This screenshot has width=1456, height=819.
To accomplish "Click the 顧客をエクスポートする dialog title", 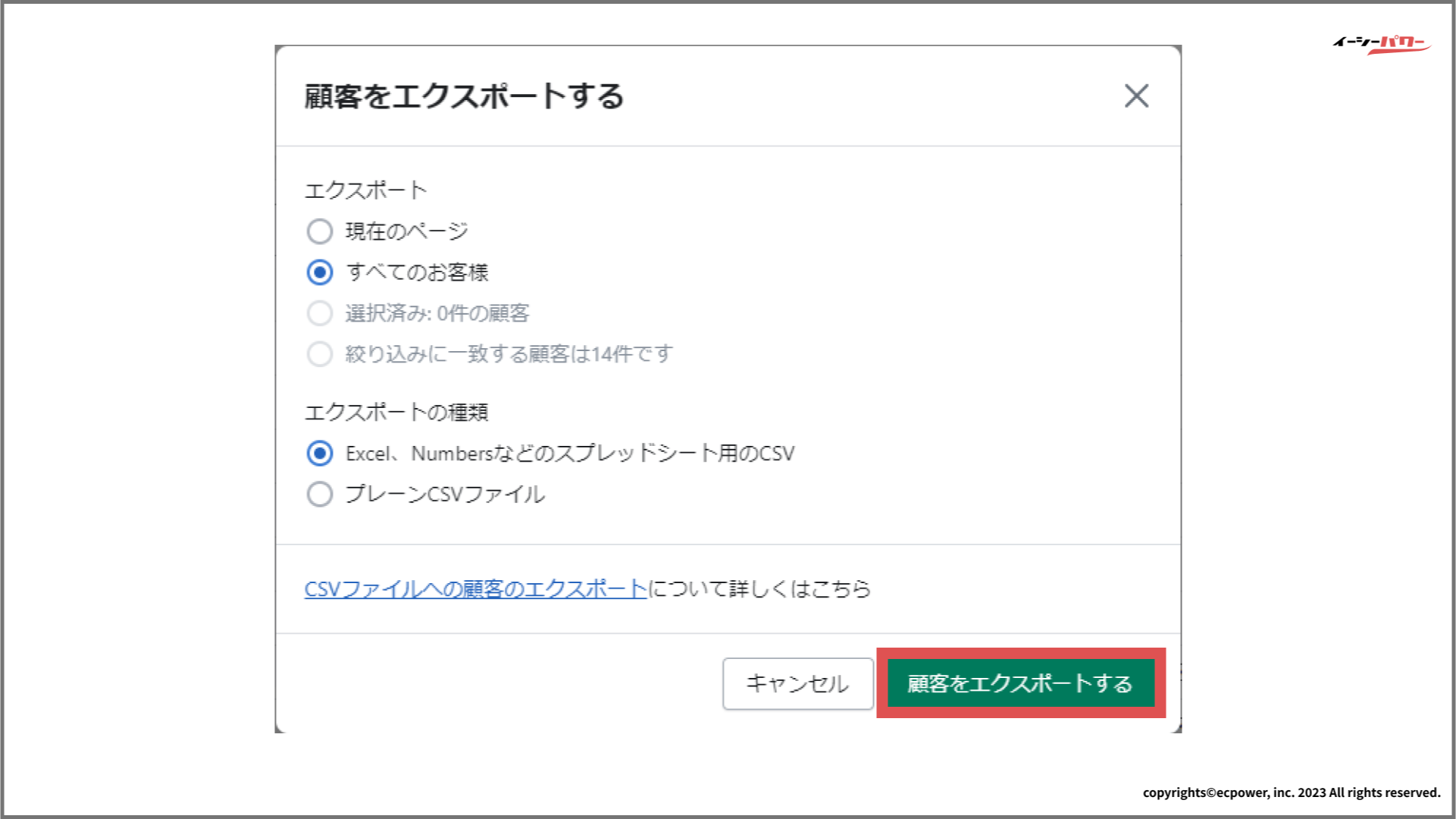I will [464, 96].
